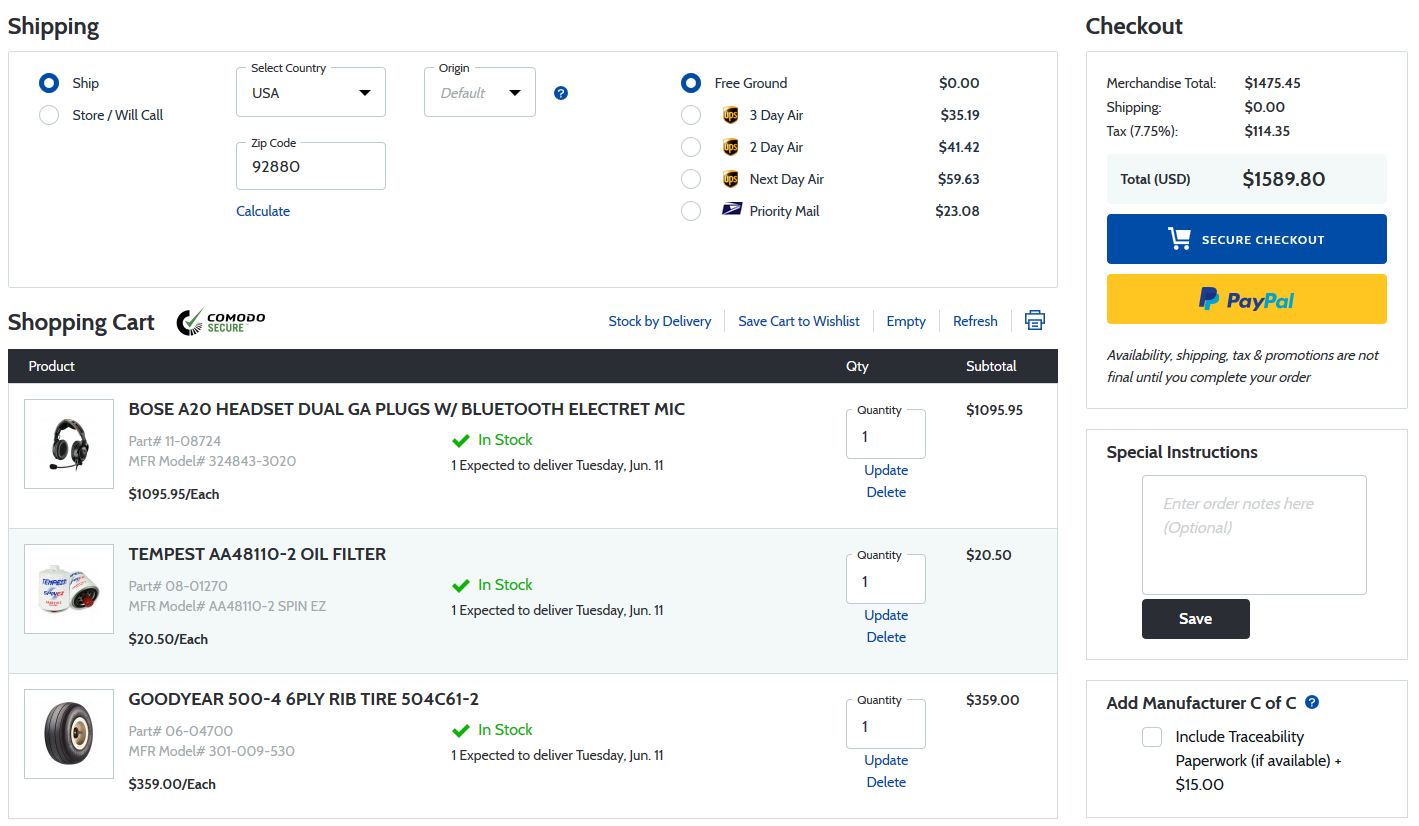Click Delete for the Goodyear tire
Viewport: 1419px width, 826px height.
point(886,782)
